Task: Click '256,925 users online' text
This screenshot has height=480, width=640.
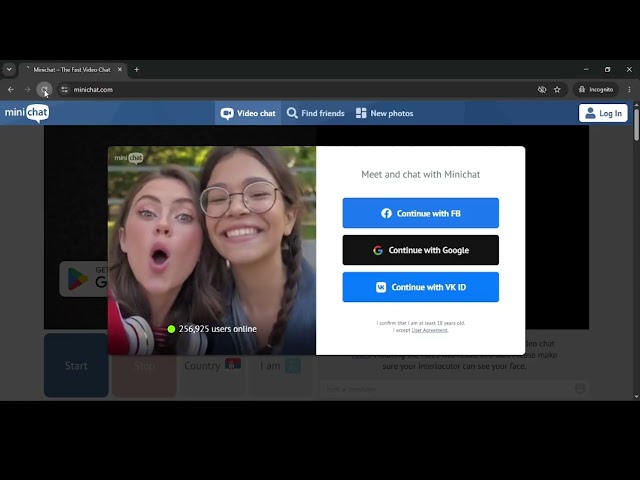Action: (217, 329)
